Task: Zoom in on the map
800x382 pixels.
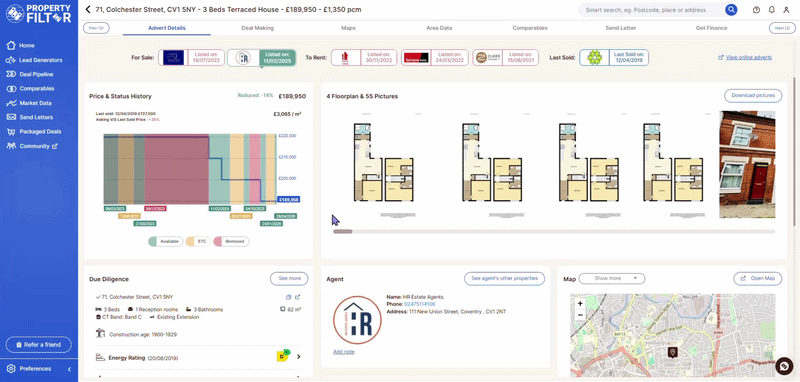Action: pos(580,303)
